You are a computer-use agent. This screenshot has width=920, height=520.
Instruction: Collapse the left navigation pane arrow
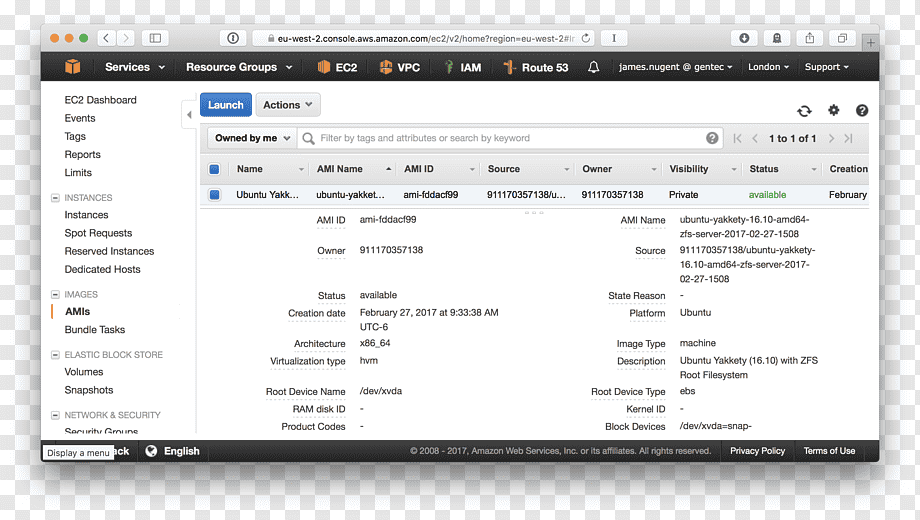click(x=189, y=114)
